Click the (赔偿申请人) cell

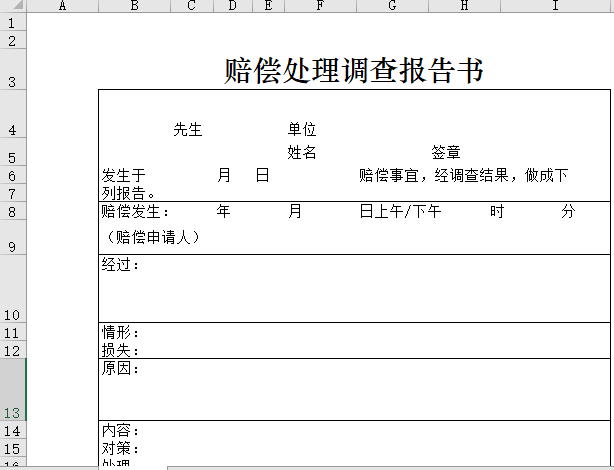[x=152, y=237]
